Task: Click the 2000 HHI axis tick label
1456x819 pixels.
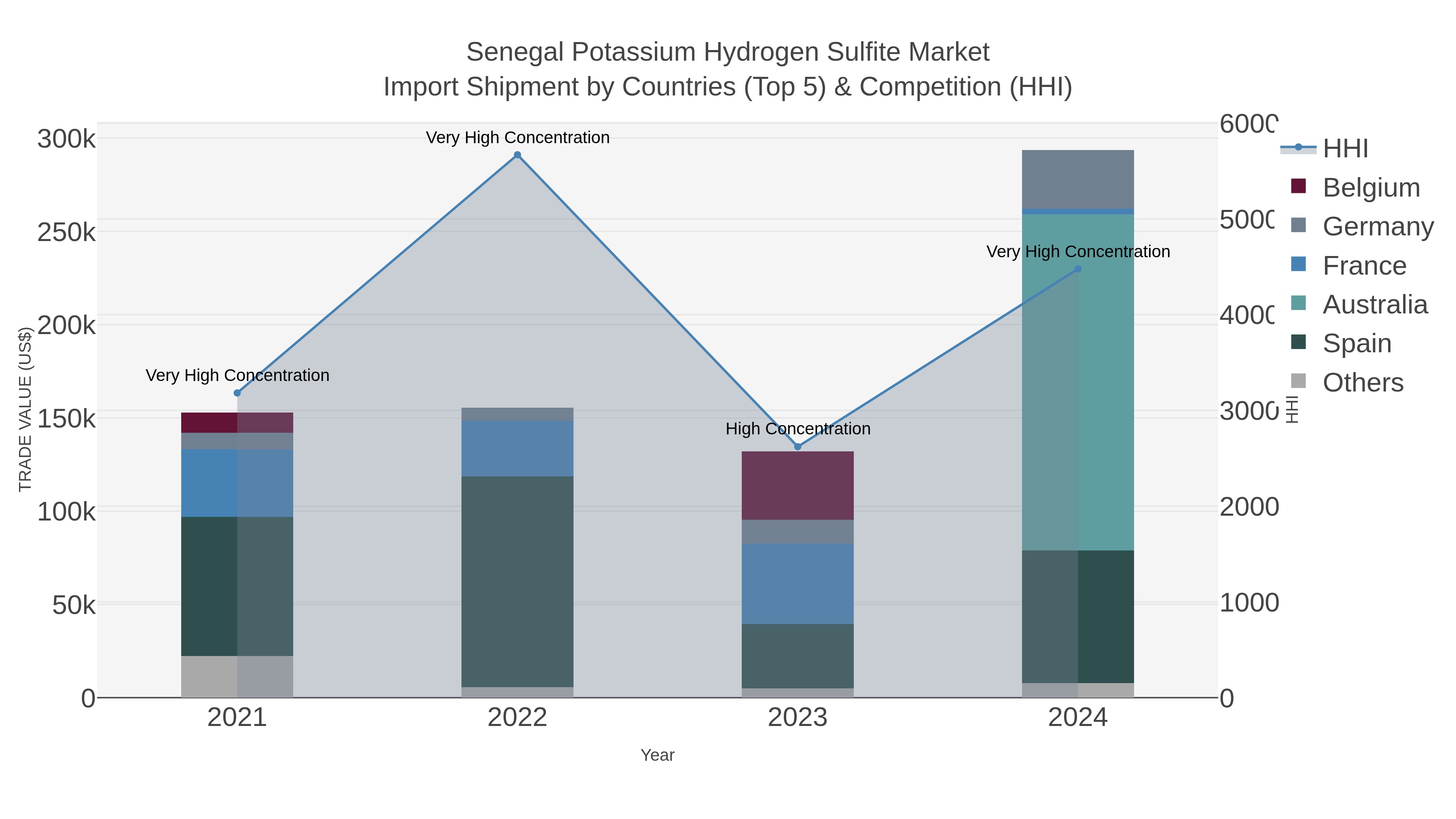Action: click(1249, 507)
